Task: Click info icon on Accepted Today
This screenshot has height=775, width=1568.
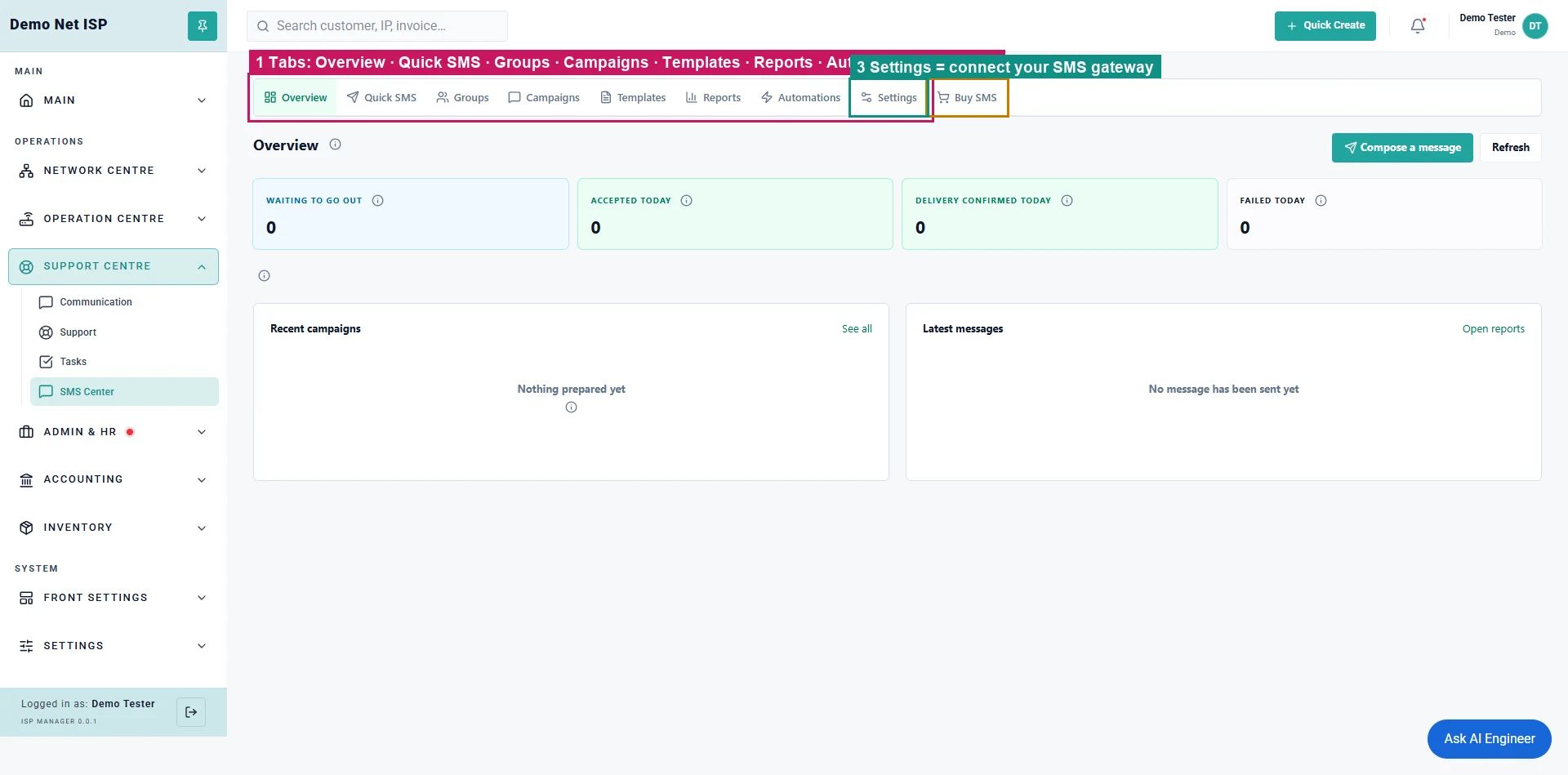Action: coord(686,200)
